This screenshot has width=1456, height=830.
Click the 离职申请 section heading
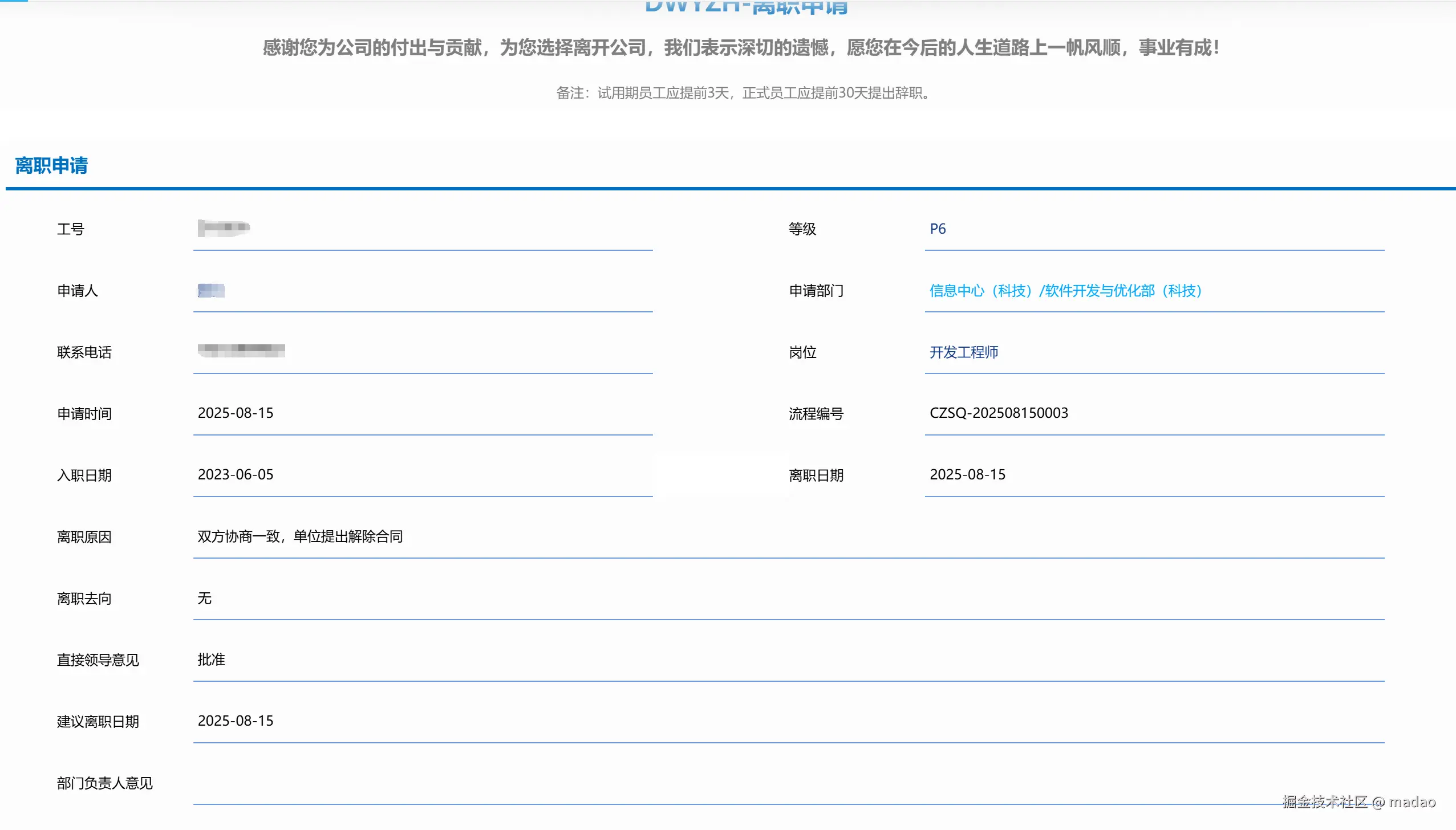point(52,166)
